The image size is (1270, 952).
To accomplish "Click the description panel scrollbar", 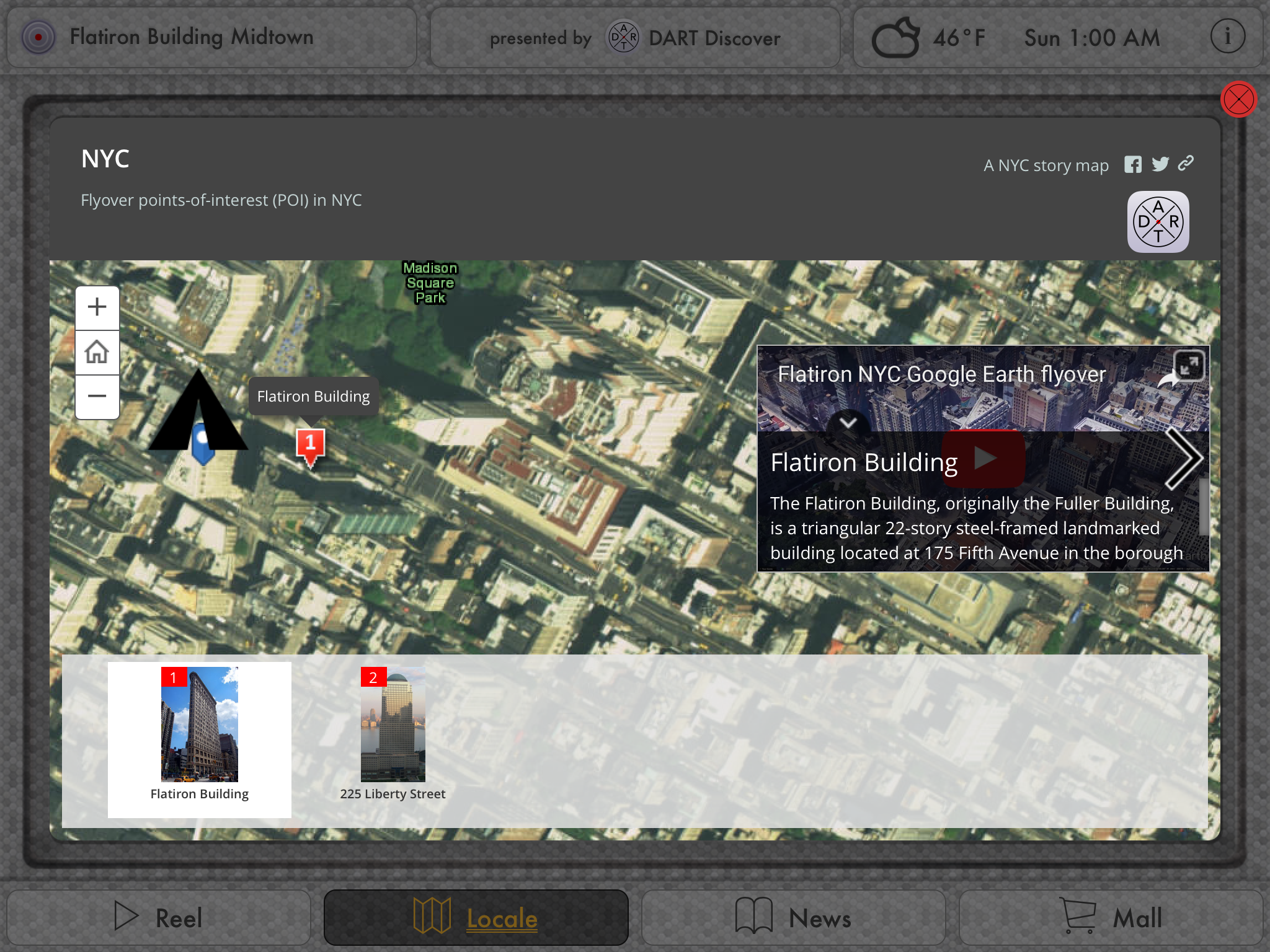I will [1203, 507].
